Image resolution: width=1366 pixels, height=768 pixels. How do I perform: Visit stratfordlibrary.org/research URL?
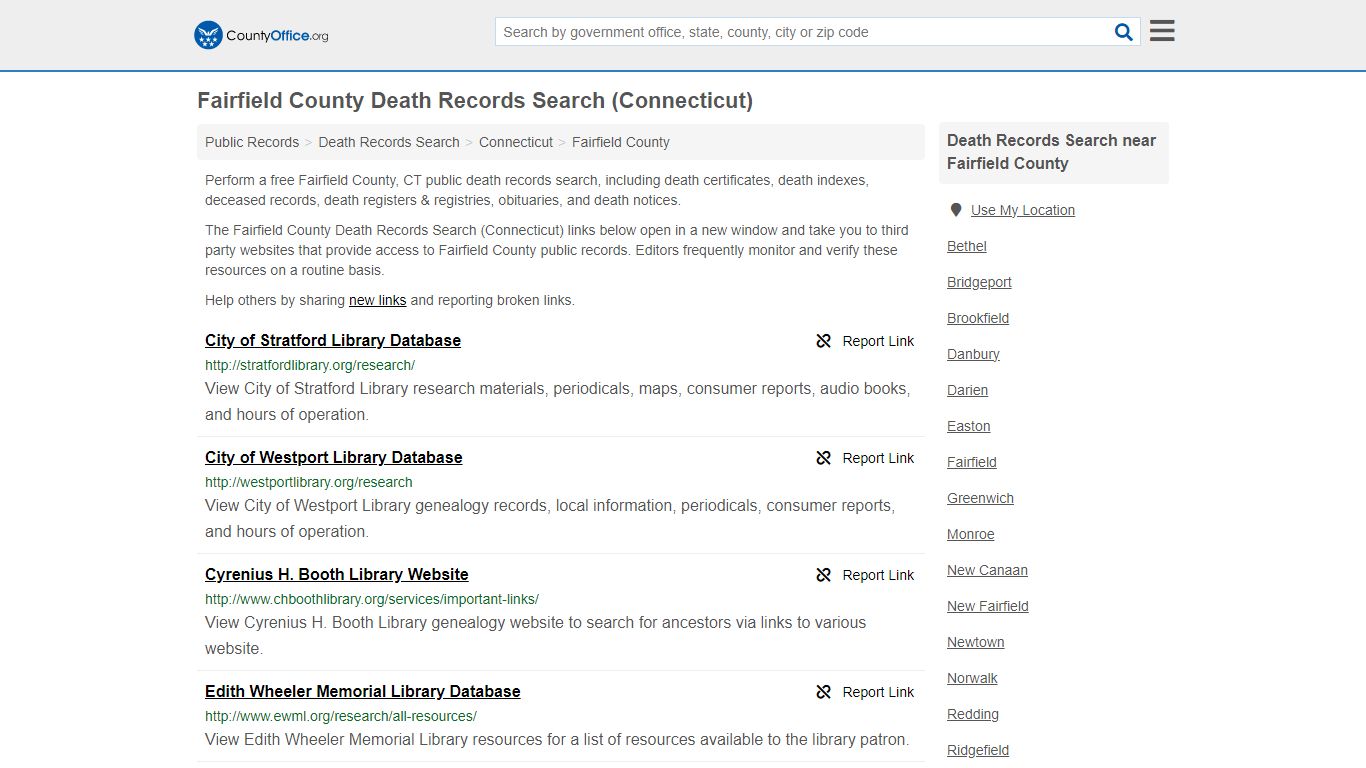click(x=310, y=365)
